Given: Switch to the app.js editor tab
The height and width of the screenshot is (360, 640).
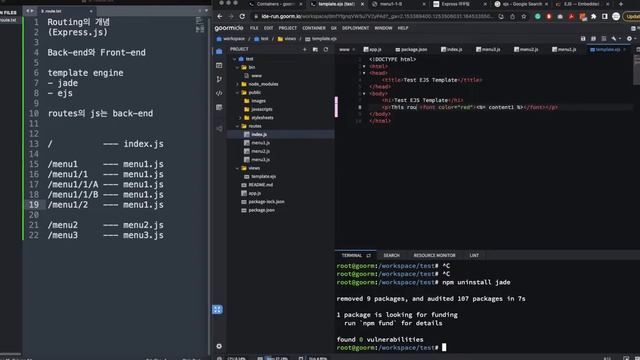Looking at the screenshot, I should pyautogui.click(x=373, y=49).
